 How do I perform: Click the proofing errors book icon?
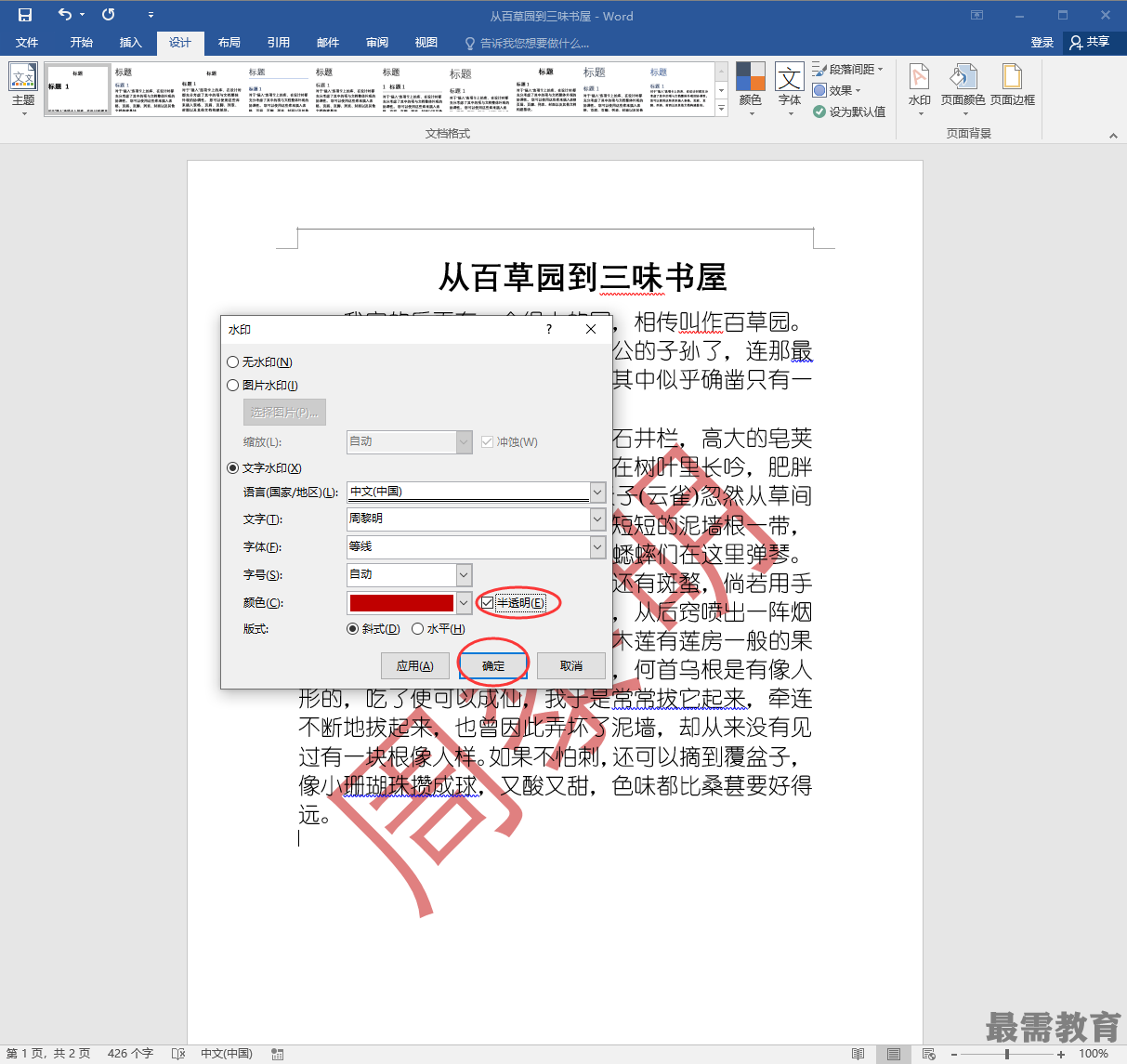178,1054
